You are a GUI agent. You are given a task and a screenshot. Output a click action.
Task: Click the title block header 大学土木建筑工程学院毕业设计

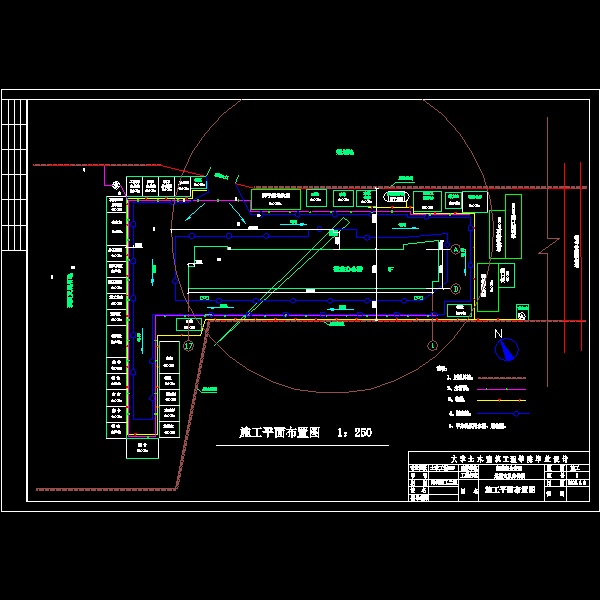click(510, 458)
